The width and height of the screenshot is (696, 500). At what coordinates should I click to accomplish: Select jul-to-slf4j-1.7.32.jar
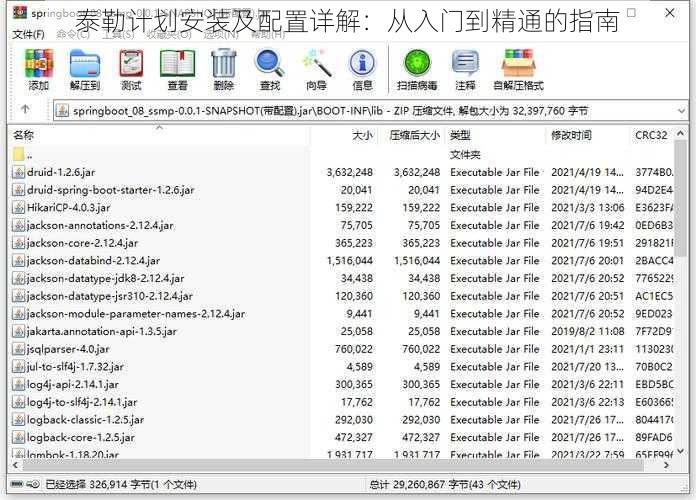point(75,367)
